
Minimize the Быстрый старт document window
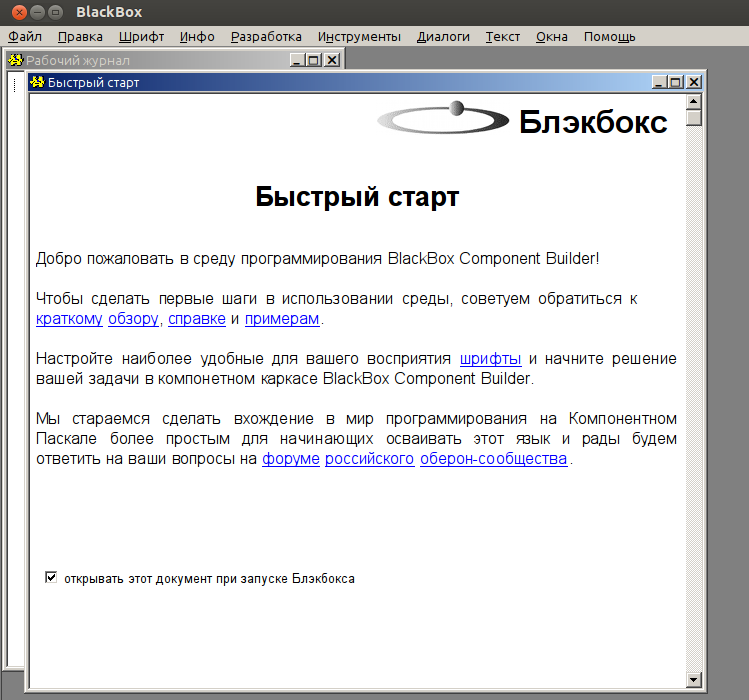point(659,83)
